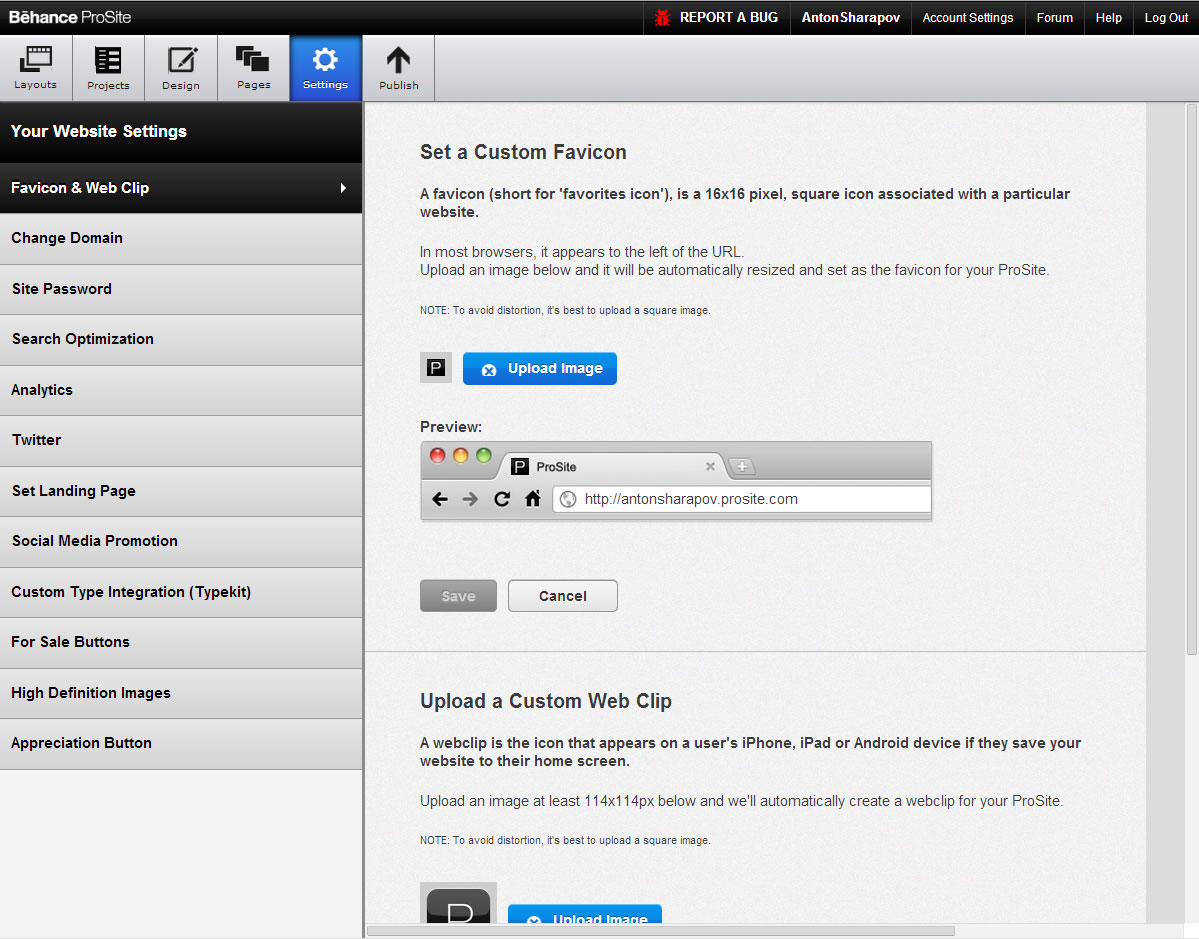Expand the Favicon & Web Clip arrow

click(x=343, y=188)
